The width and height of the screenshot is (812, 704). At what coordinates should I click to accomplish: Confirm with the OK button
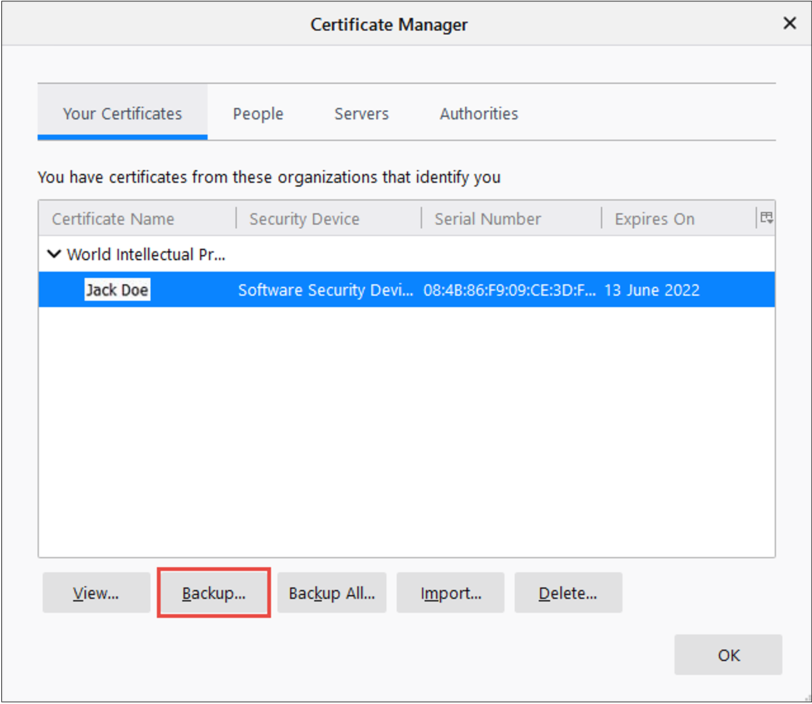[x=728, y=655]
